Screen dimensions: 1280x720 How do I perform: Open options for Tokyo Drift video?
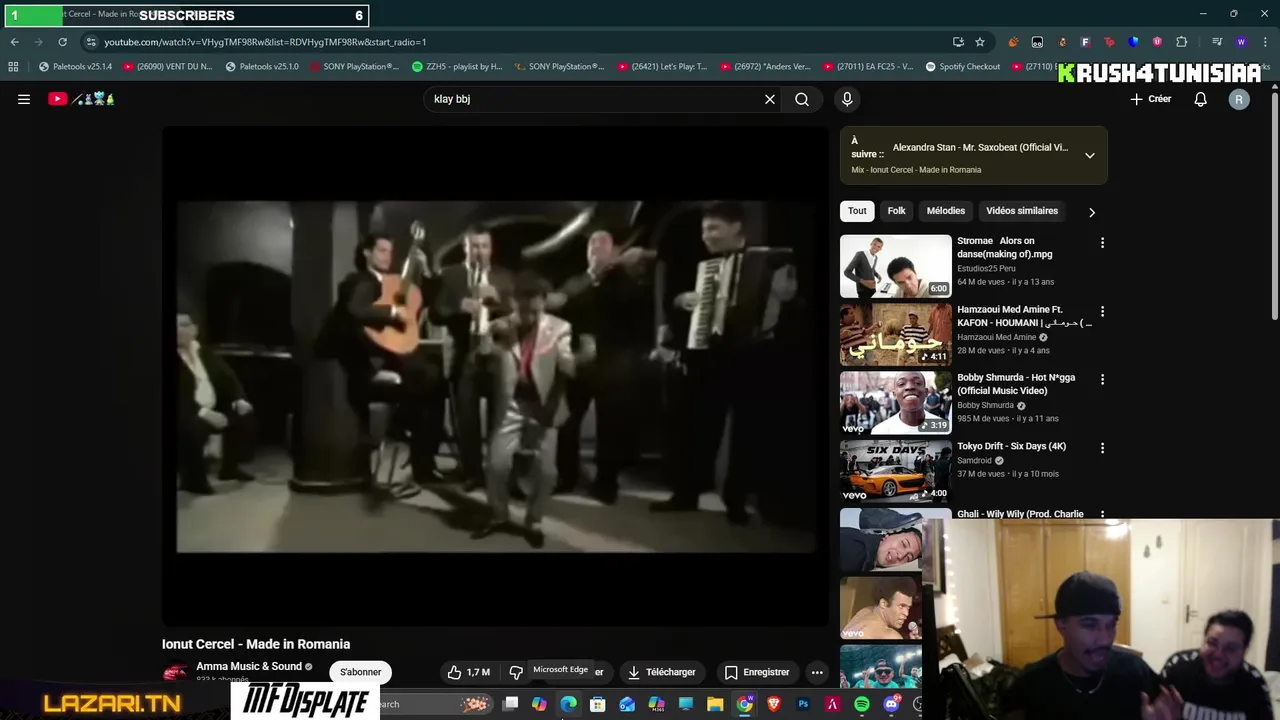[x=1102, y=448]
